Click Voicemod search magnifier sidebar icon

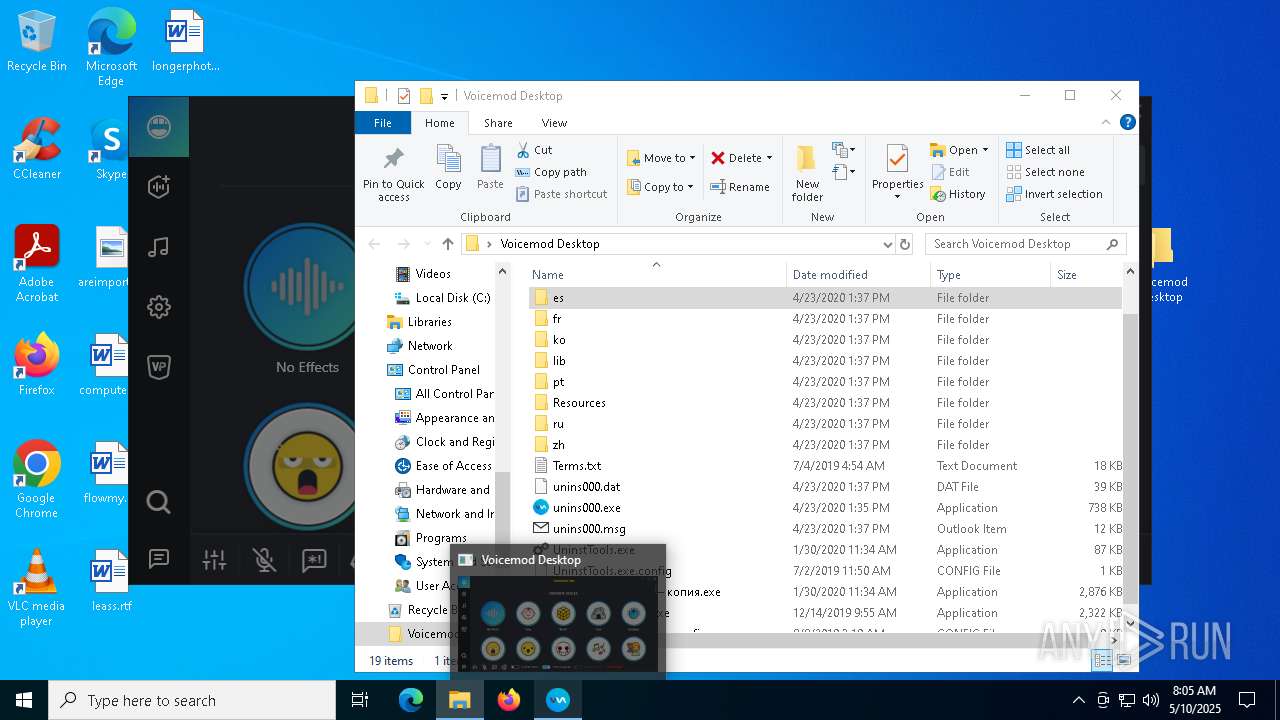pos(159,501)
